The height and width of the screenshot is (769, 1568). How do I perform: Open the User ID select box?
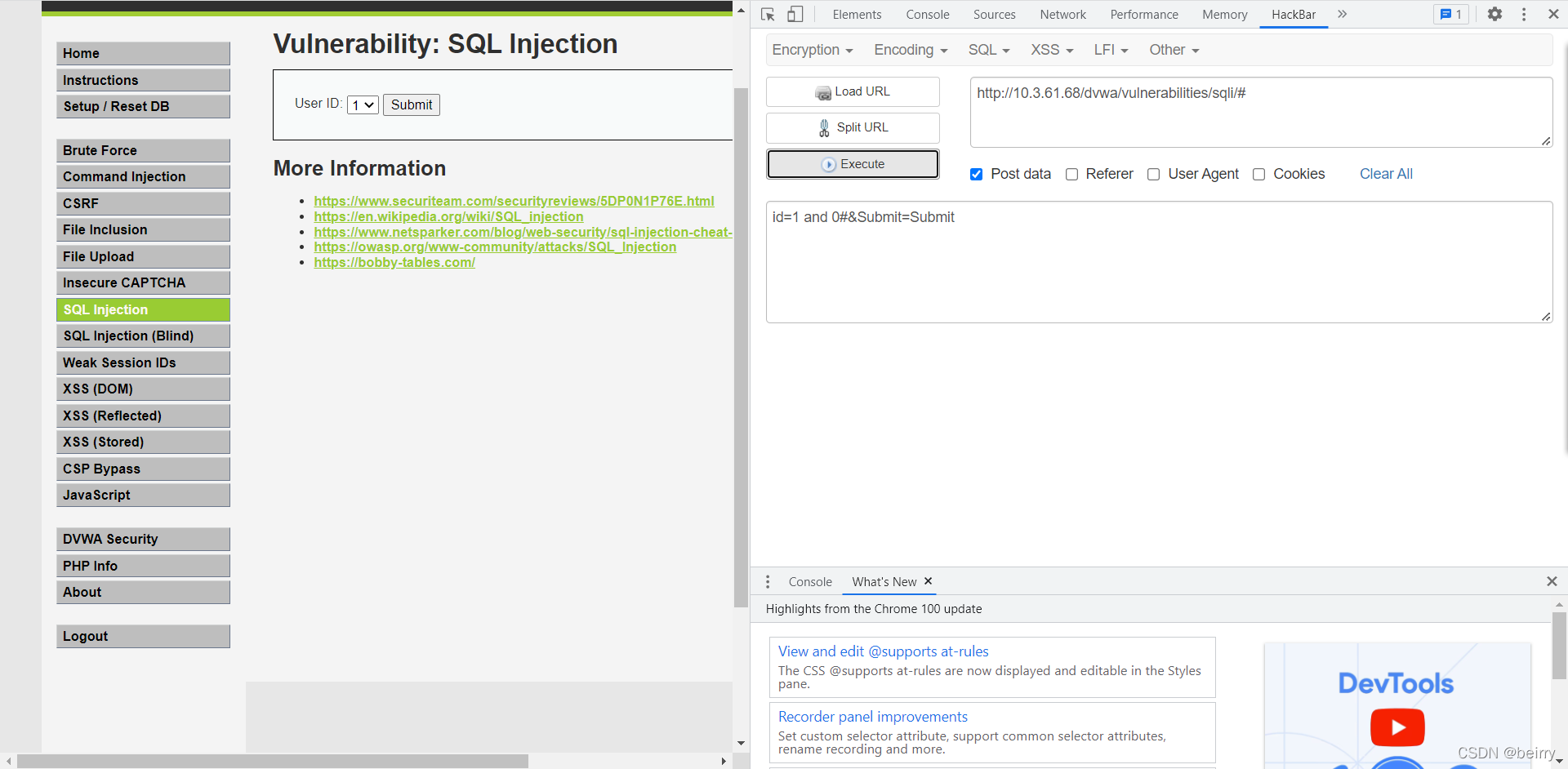click(x=363, y=105)
